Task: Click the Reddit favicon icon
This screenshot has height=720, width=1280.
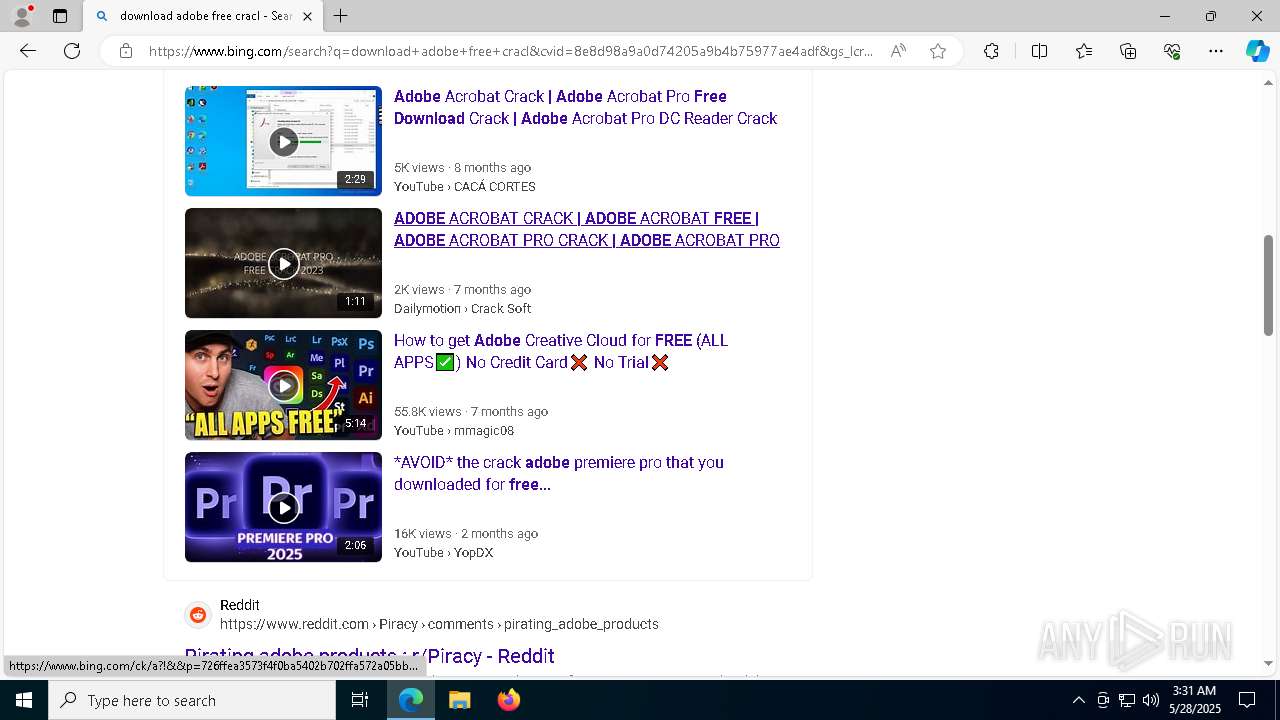Action: [x=198, y=615]
